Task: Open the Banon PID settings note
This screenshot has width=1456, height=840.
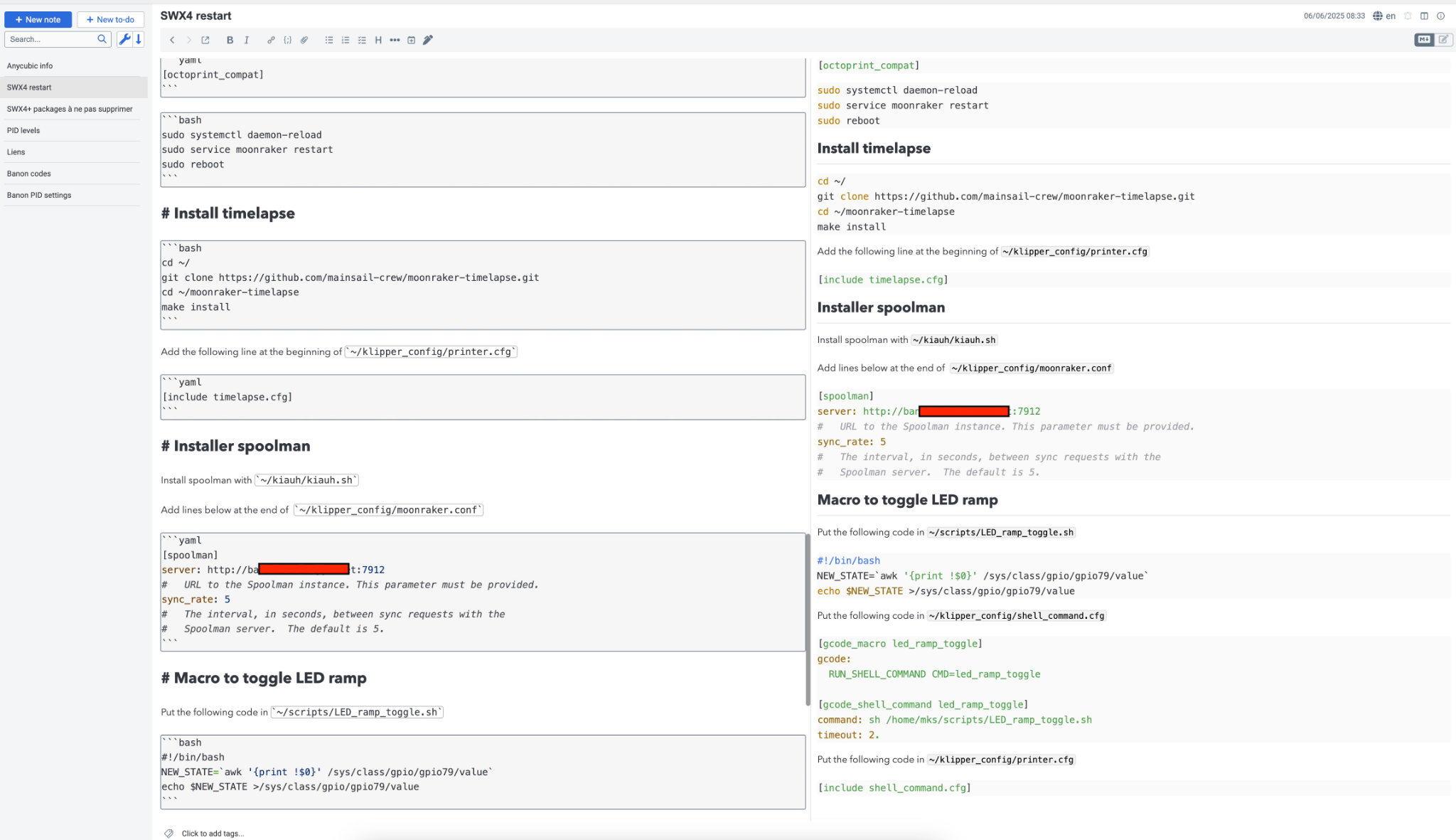Action: pyautogui.click(x=73, y=195)
